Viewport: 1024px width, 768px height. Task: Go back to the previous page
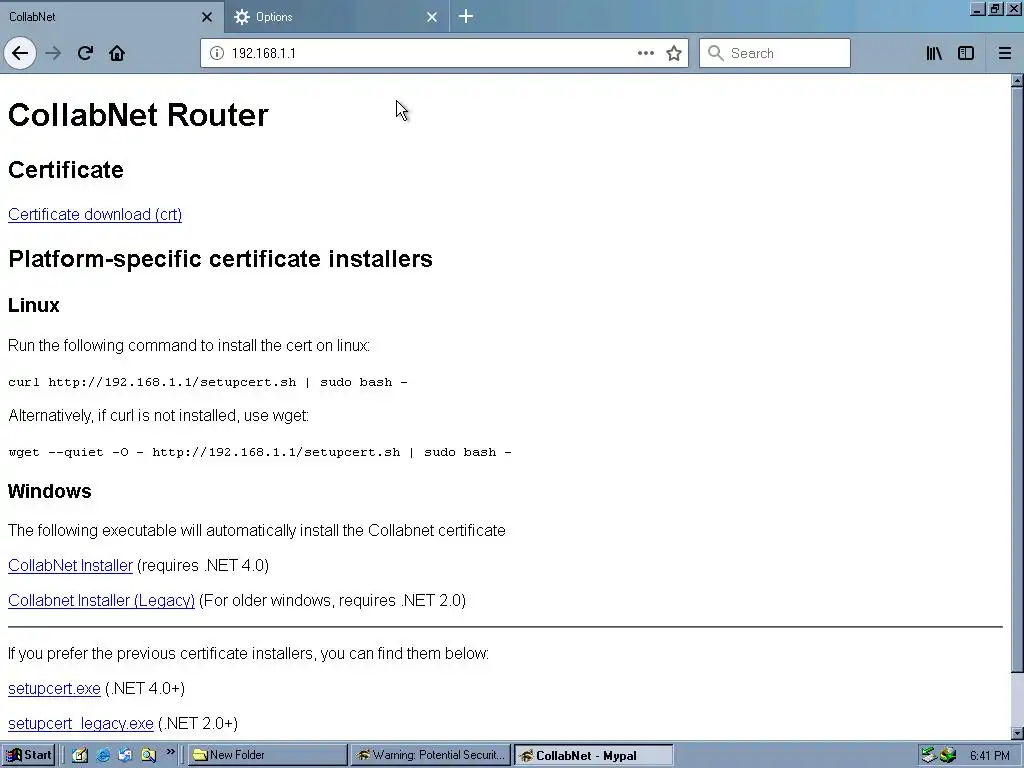click(x=20, y=53)
